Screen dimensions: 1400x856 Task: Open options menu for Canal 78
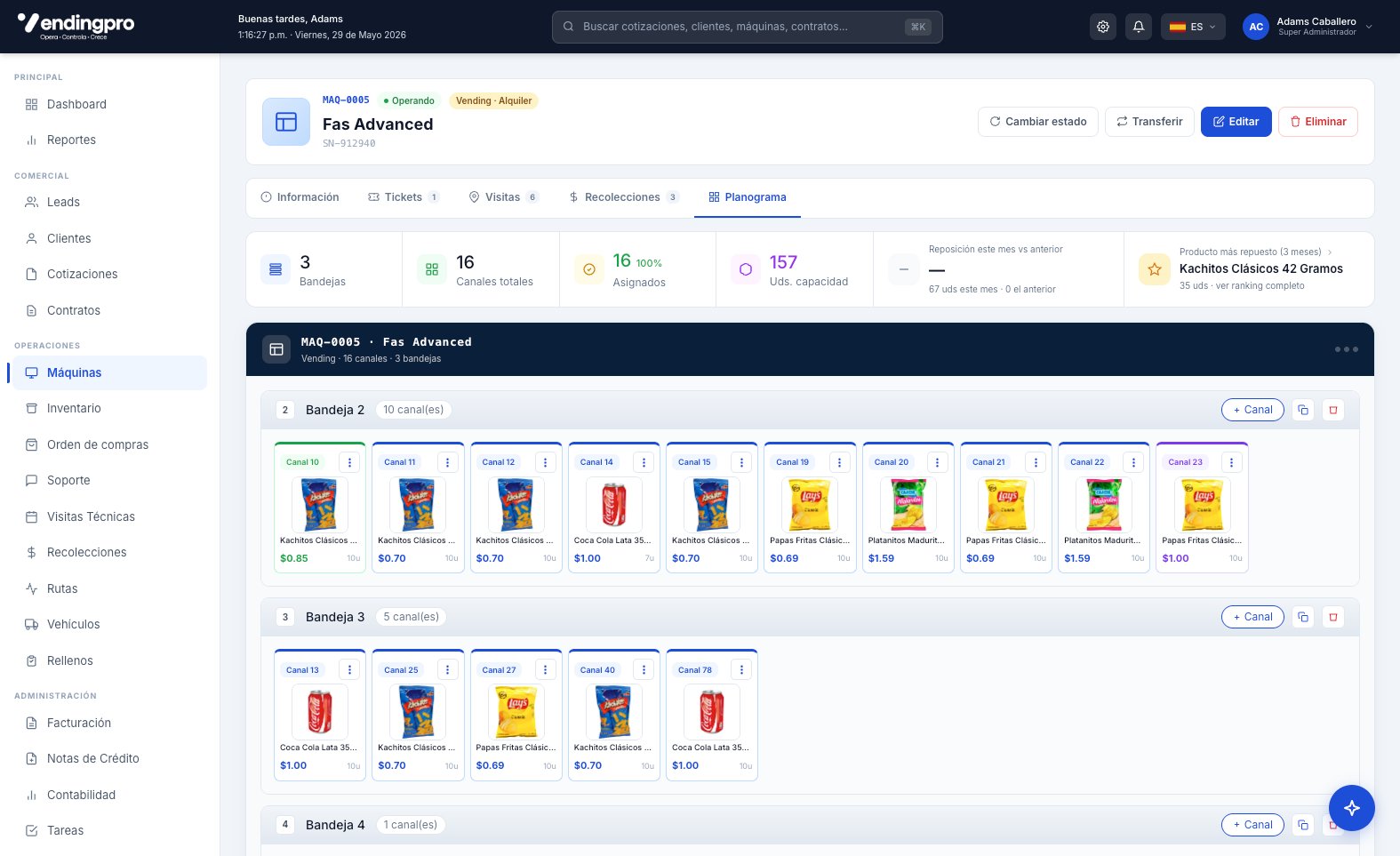tap(742, 670)
